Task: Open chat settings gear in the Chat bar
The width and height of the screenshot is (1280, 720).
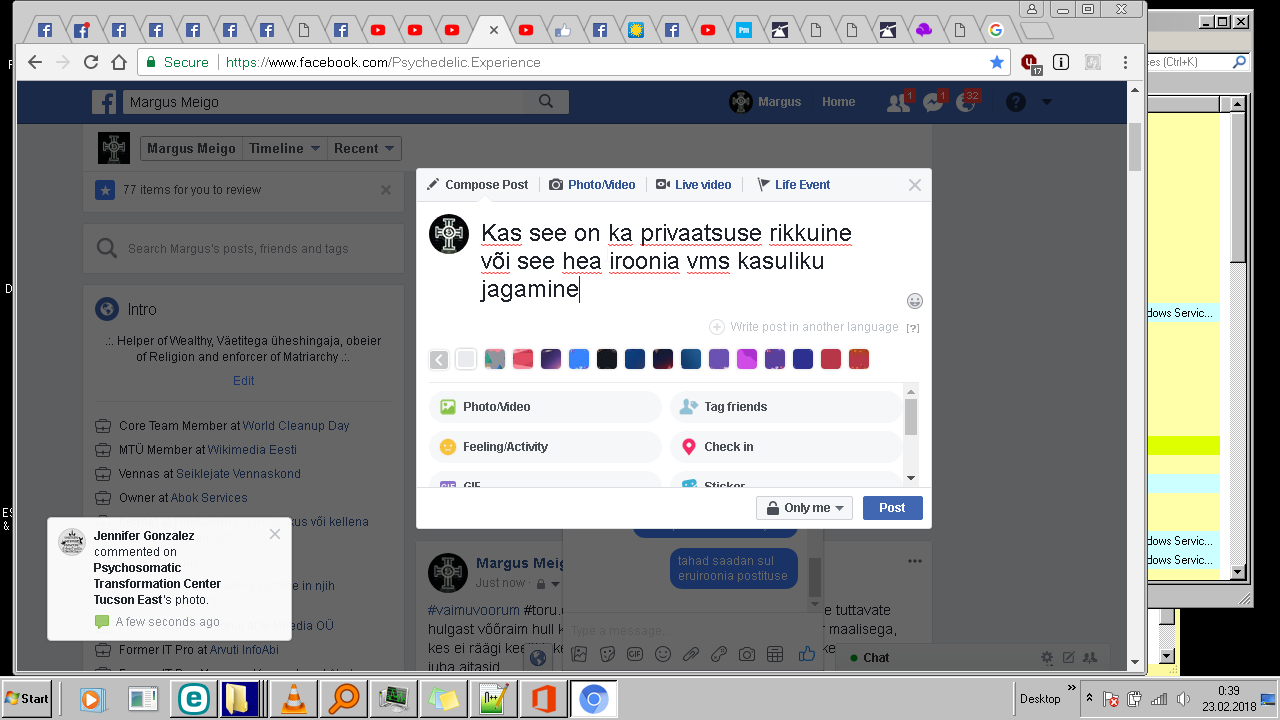Action: tap(1047, 658)
